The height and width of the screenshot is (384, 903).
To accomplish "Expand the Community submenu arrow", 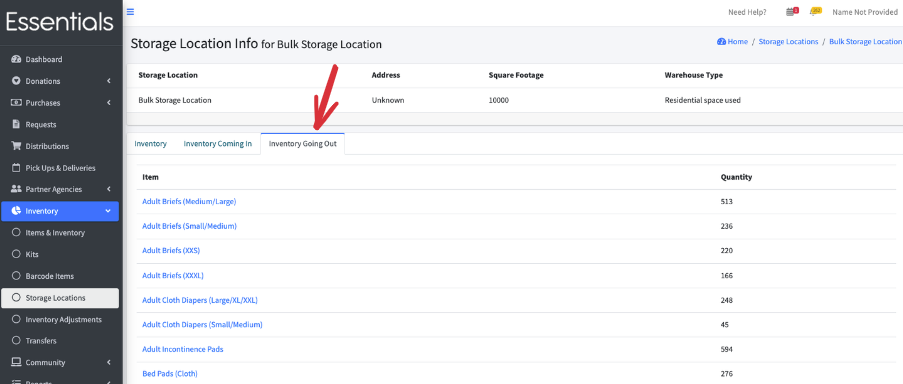I will tap(109, 363).
